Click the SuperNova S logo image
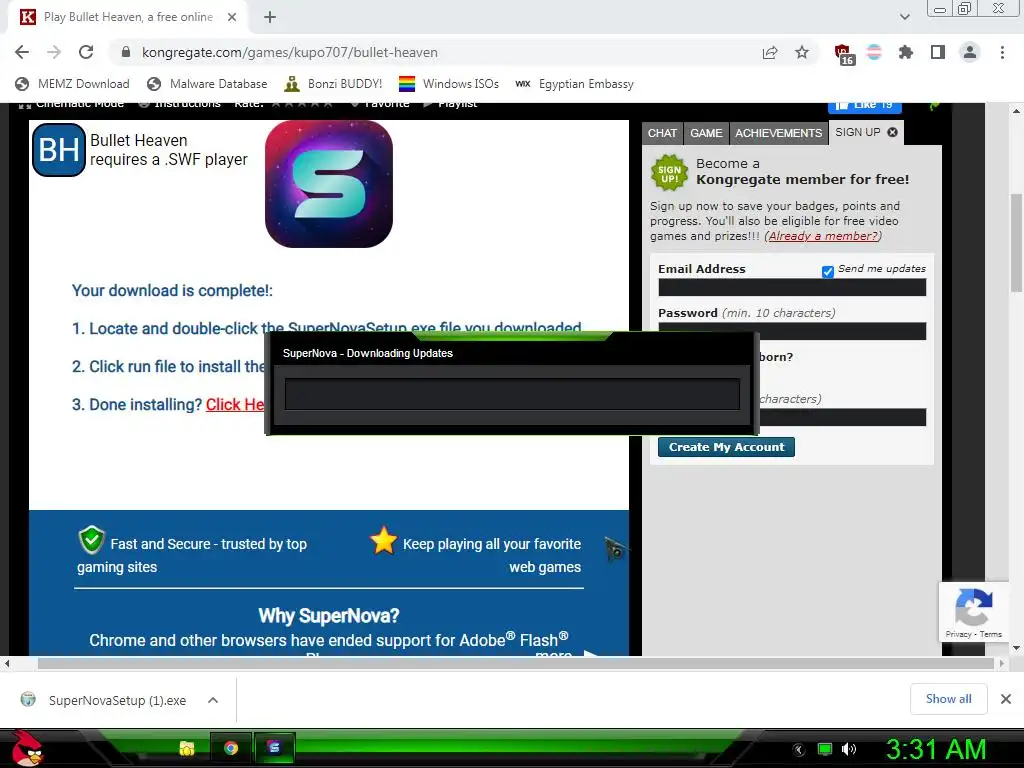 (328, 184)
